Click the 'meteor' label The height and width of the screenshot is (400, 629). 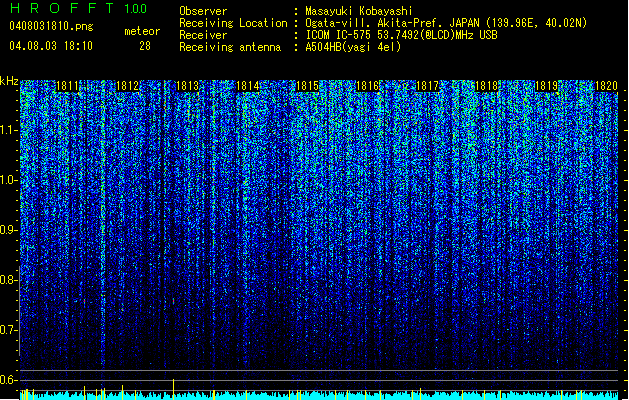coord(142,31)
